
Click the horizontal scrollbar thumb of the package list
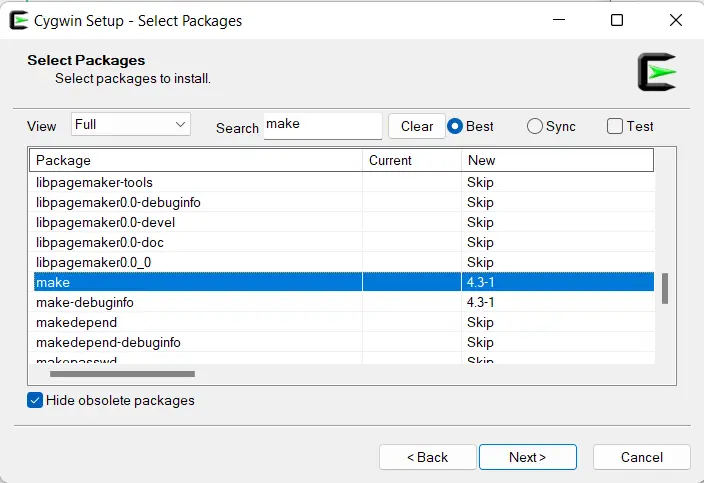pos(122,374)
